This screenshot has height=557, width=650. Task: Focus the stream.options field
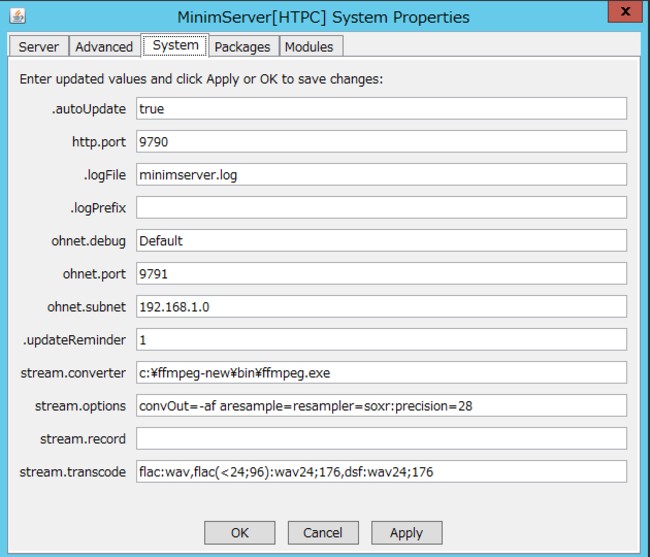coord(381,406)
